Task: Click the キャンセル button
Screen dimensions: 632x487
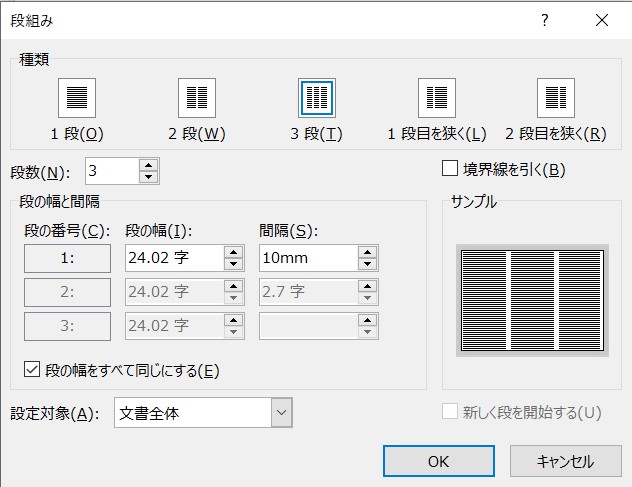Action: 565,461
